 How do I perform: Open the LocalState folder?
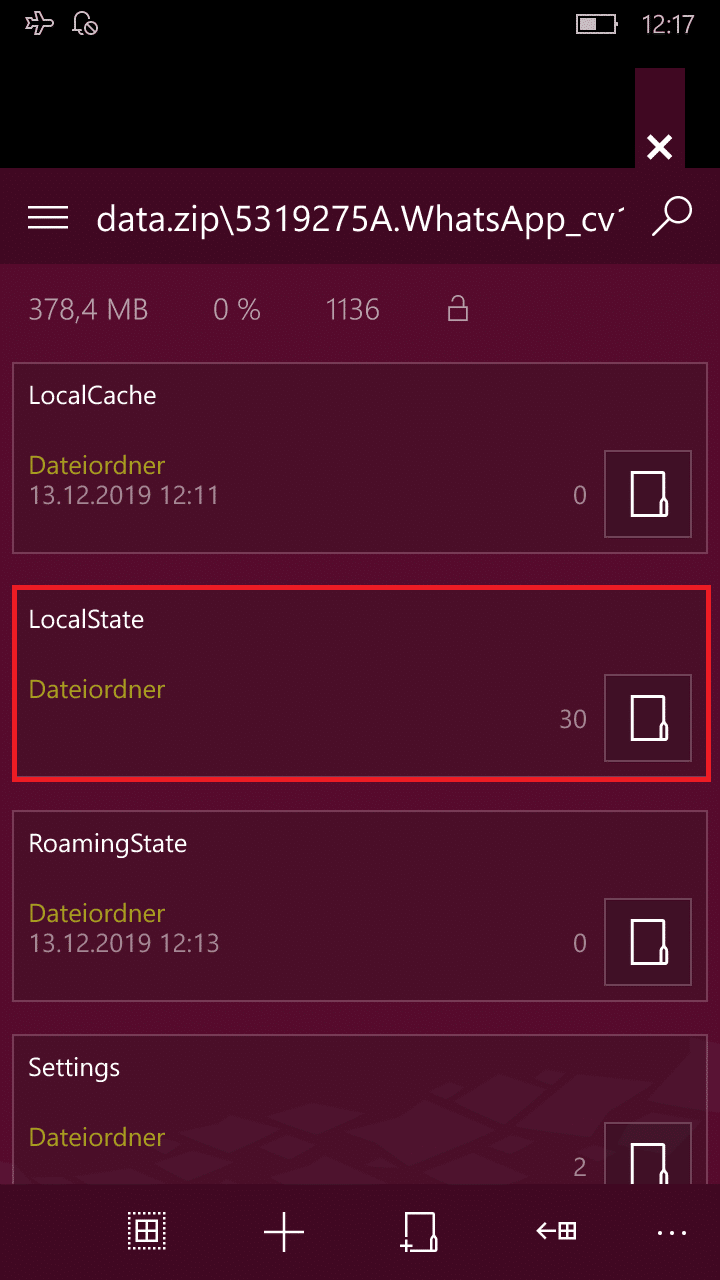pos(360,682)
